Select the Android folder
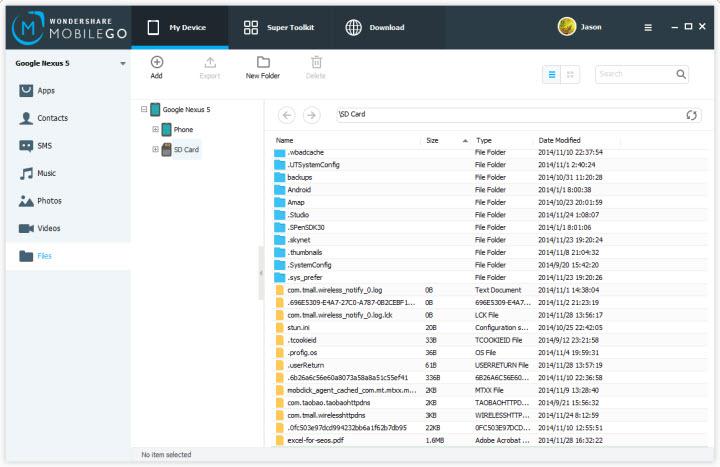 489,190
